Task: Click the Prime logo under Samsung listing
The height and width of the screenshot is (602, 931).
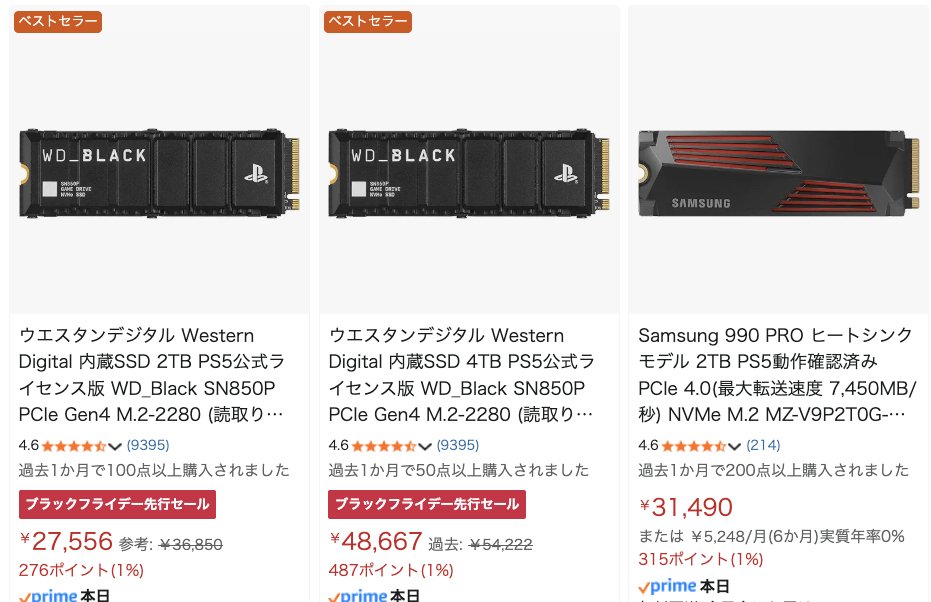Action: pos(667,586)
